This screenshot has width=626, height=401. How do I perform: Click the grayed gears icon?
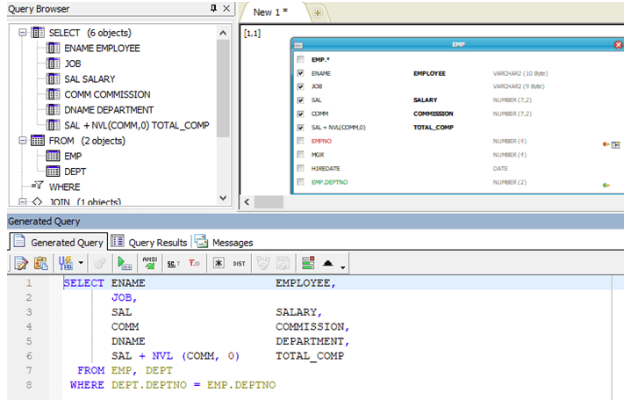point(100,263)
